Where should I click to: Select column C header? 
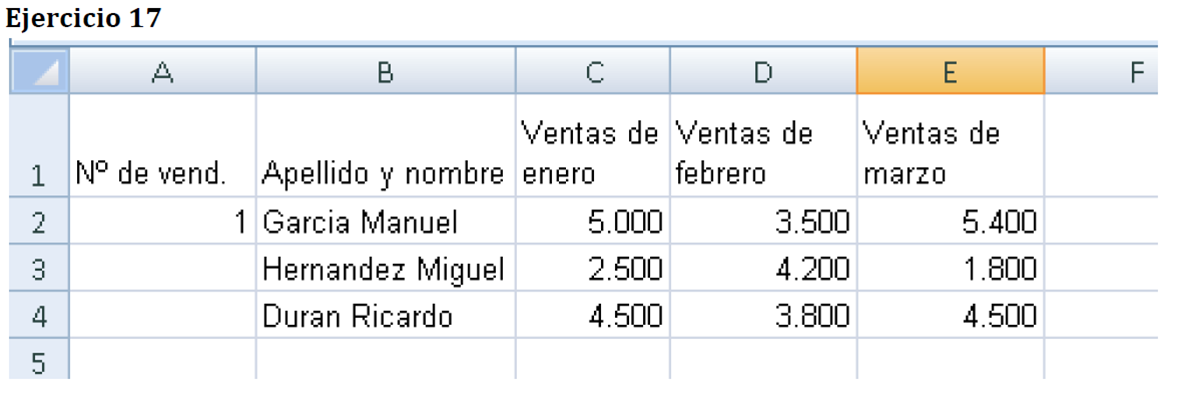pos(593,71)
